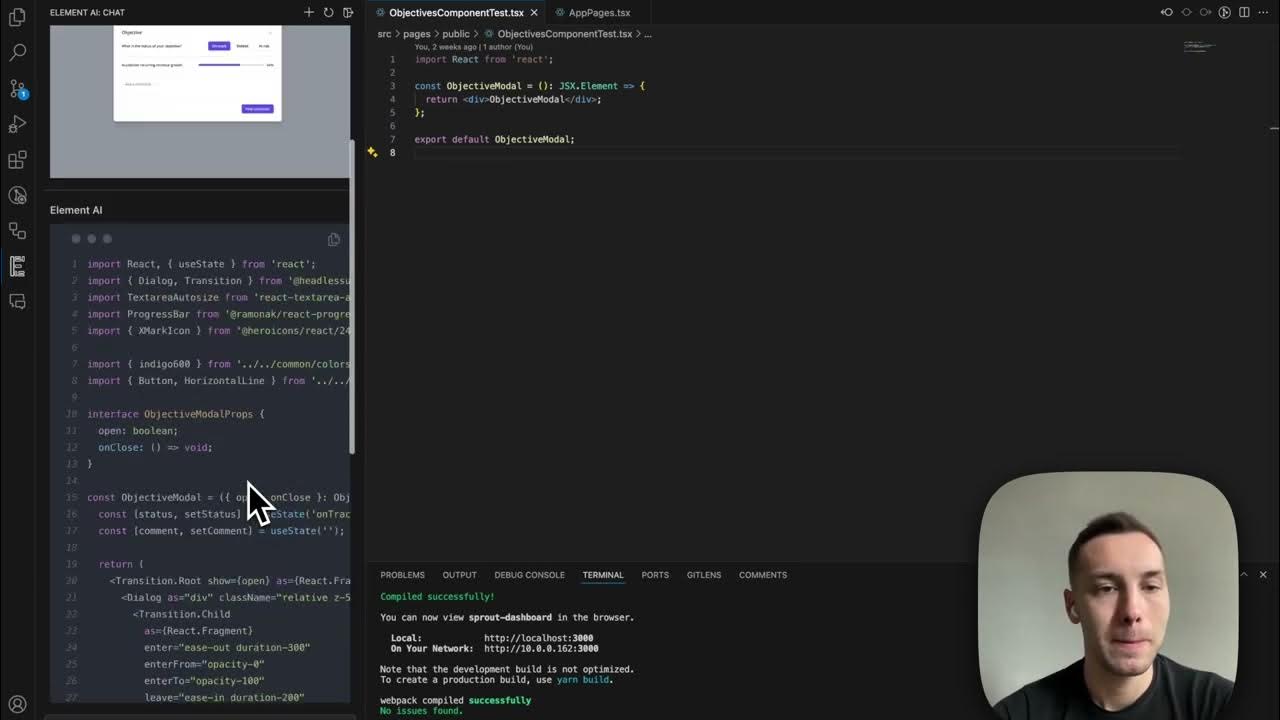
Task: Toggle split editor right
Action: click(1244, 12)
